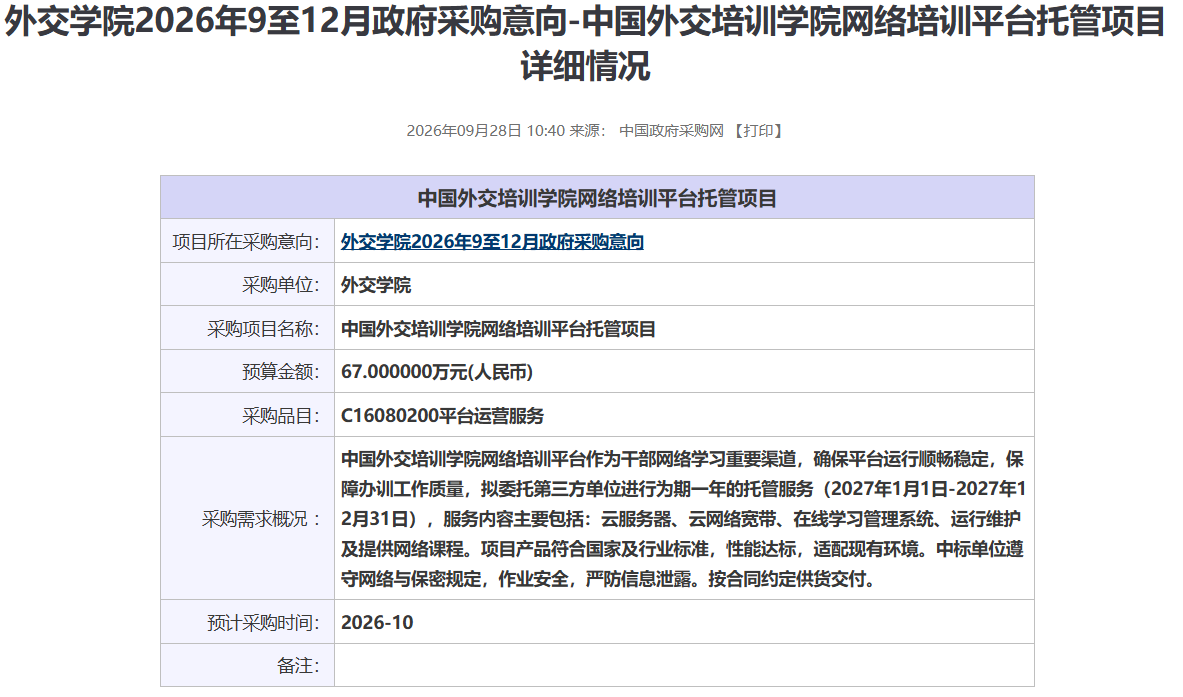The width and height of the screenshot is (1183, 697).
Task: Click the date value 2026-10
Action: (377, 623)
